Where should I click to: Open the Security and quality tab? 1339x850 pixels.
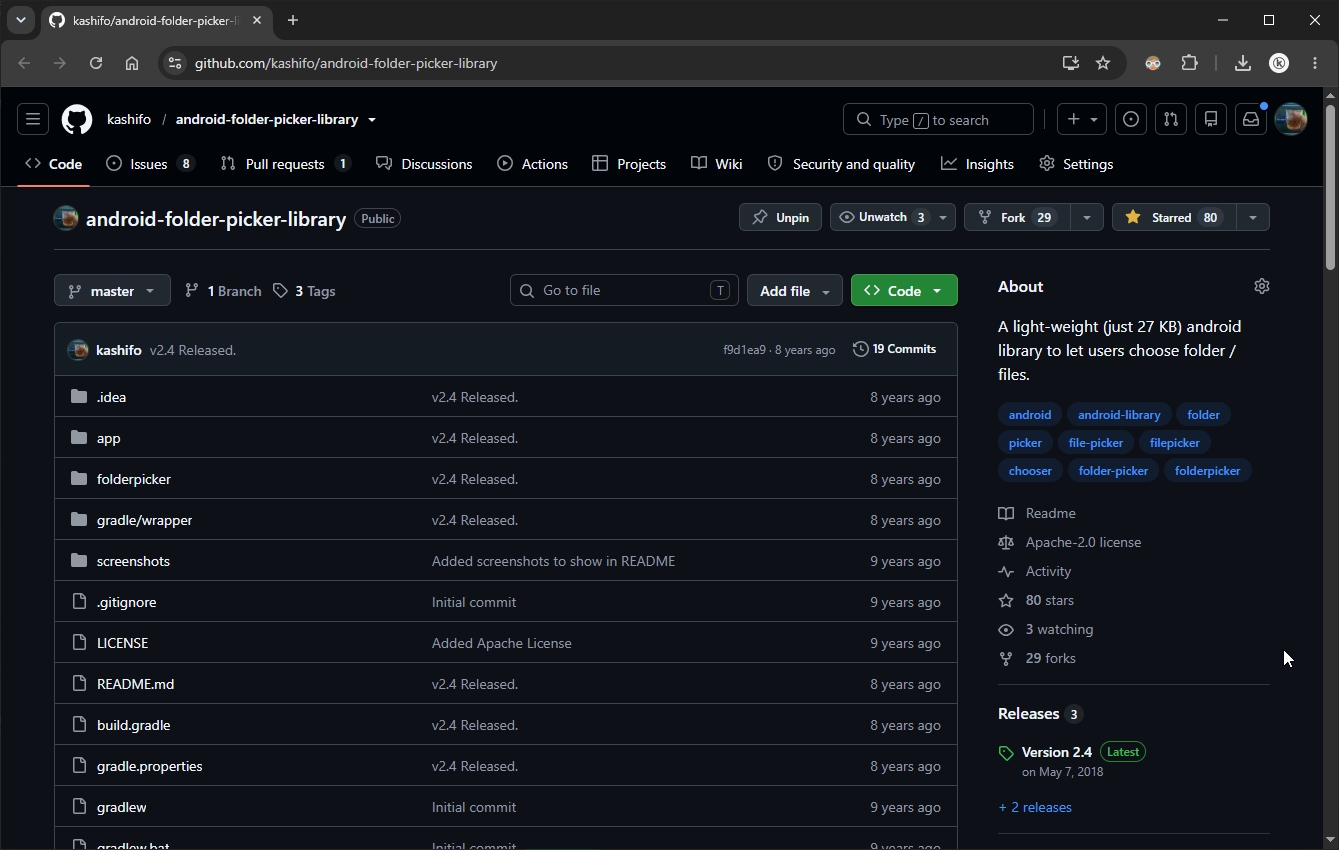click(841, 164)
